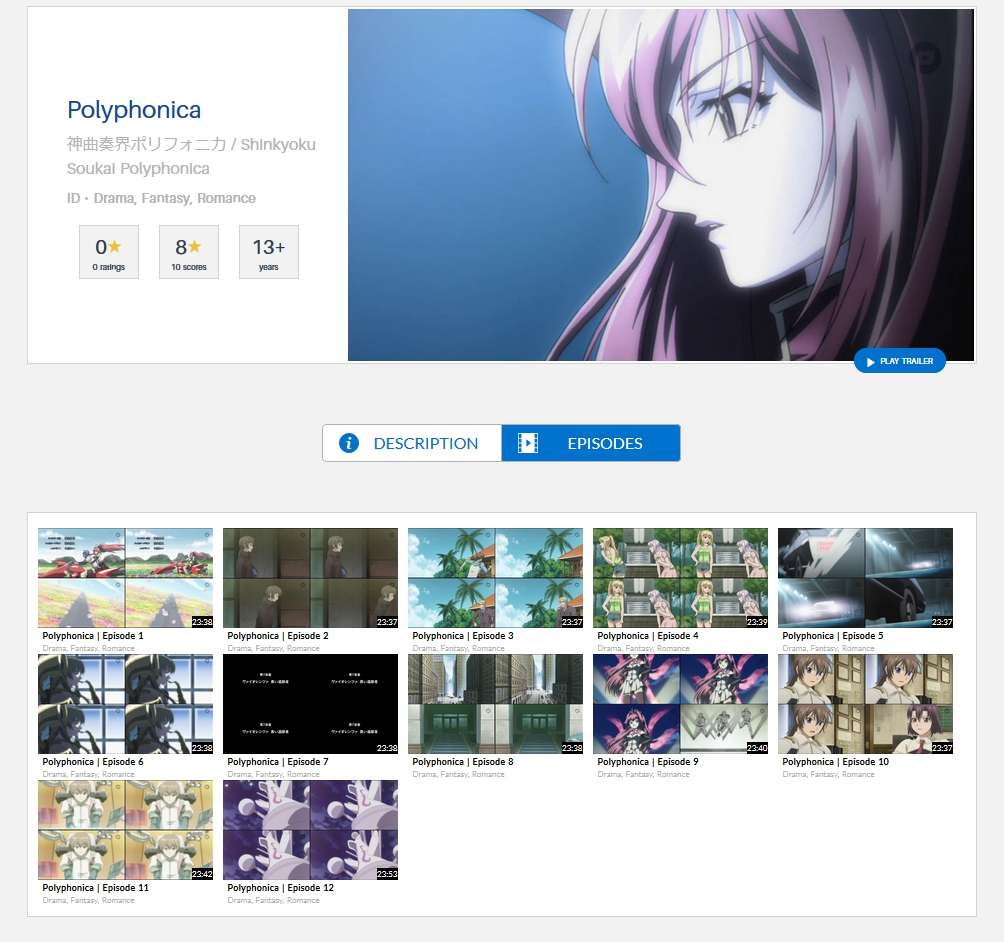Open the Polyphonica Episode 1 thumbnail
Screen dimensions: 1004x942
pos(125,578)
